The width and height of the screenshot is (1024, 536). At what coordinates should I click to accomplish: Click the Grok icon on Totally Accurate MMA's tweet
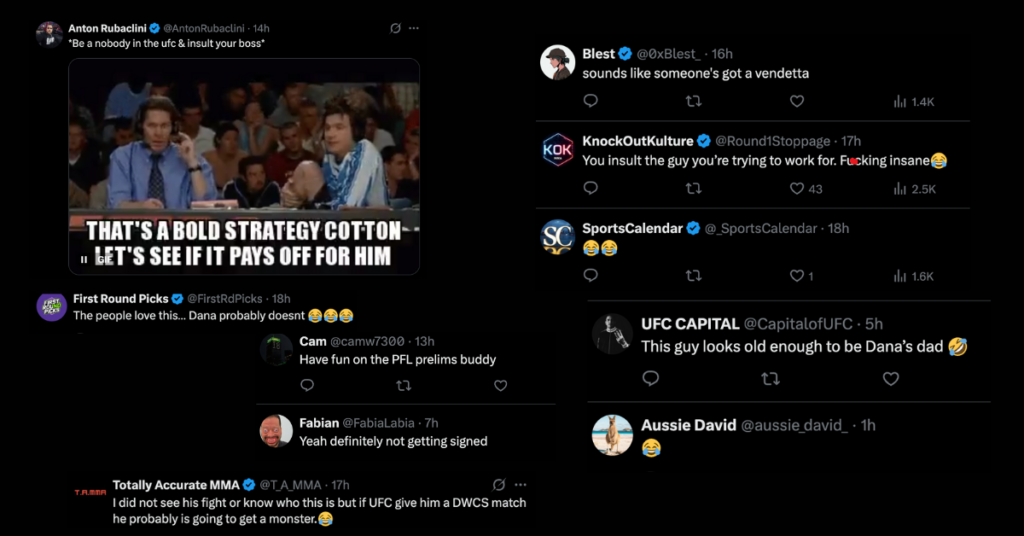click(x=499, y=485)
